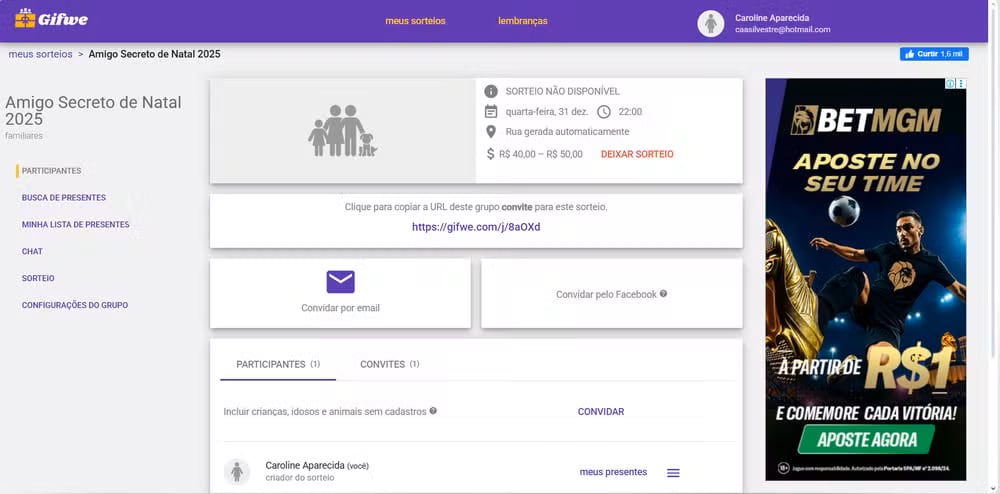Click the BETMGM logo in the ad
Viewport: 1000px width, 494px height.
[x=865, y=120]
